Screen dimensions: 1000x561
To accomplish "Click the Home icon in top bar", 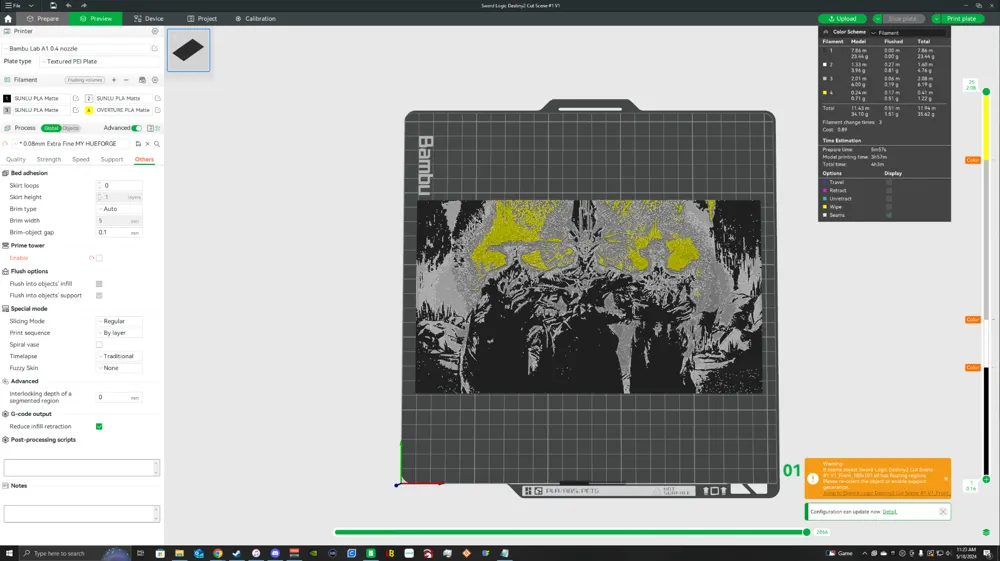I will coord(8,18).
